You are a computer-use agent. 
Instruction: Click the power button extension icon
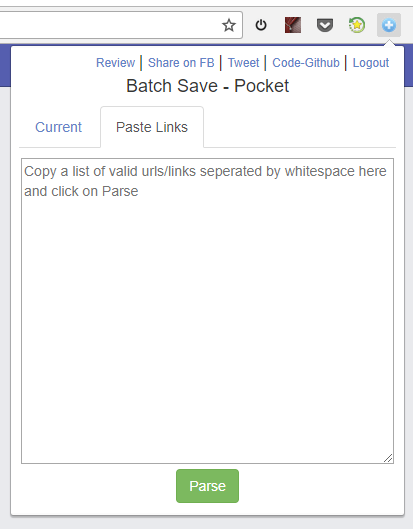click(261, 25)
